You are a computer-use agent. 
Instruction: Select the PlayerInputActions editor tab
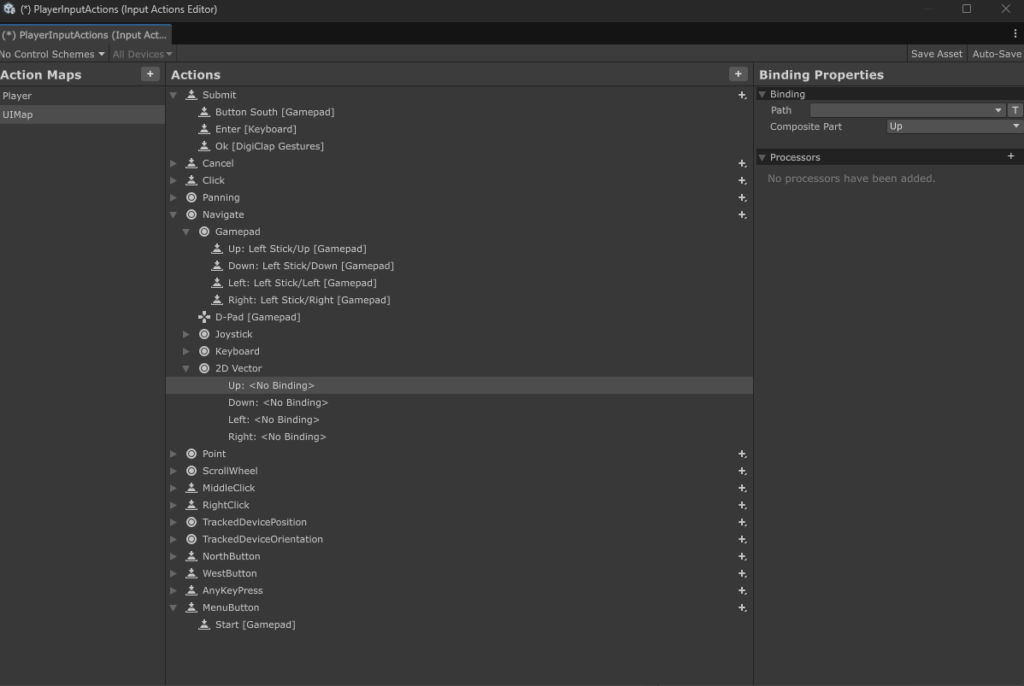(x=85, y=35)
